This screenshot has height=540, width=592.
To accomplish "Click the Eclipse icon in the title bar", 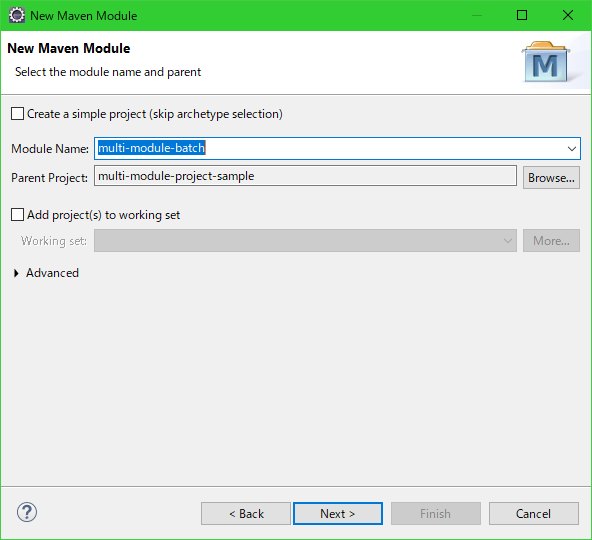I will (17, 15).
